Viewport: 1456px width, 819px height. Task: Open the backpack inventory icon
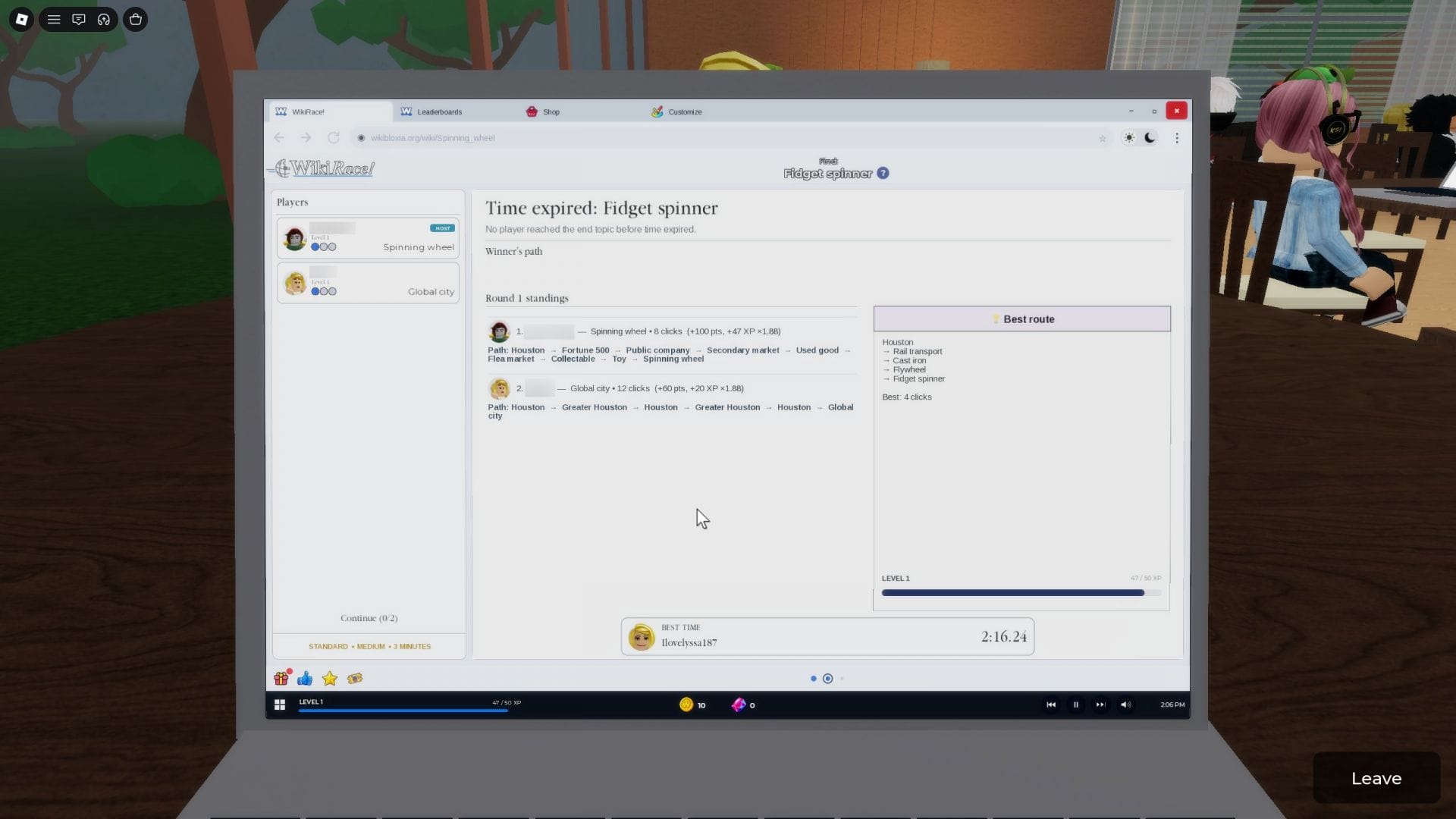(x=136, y=20)
